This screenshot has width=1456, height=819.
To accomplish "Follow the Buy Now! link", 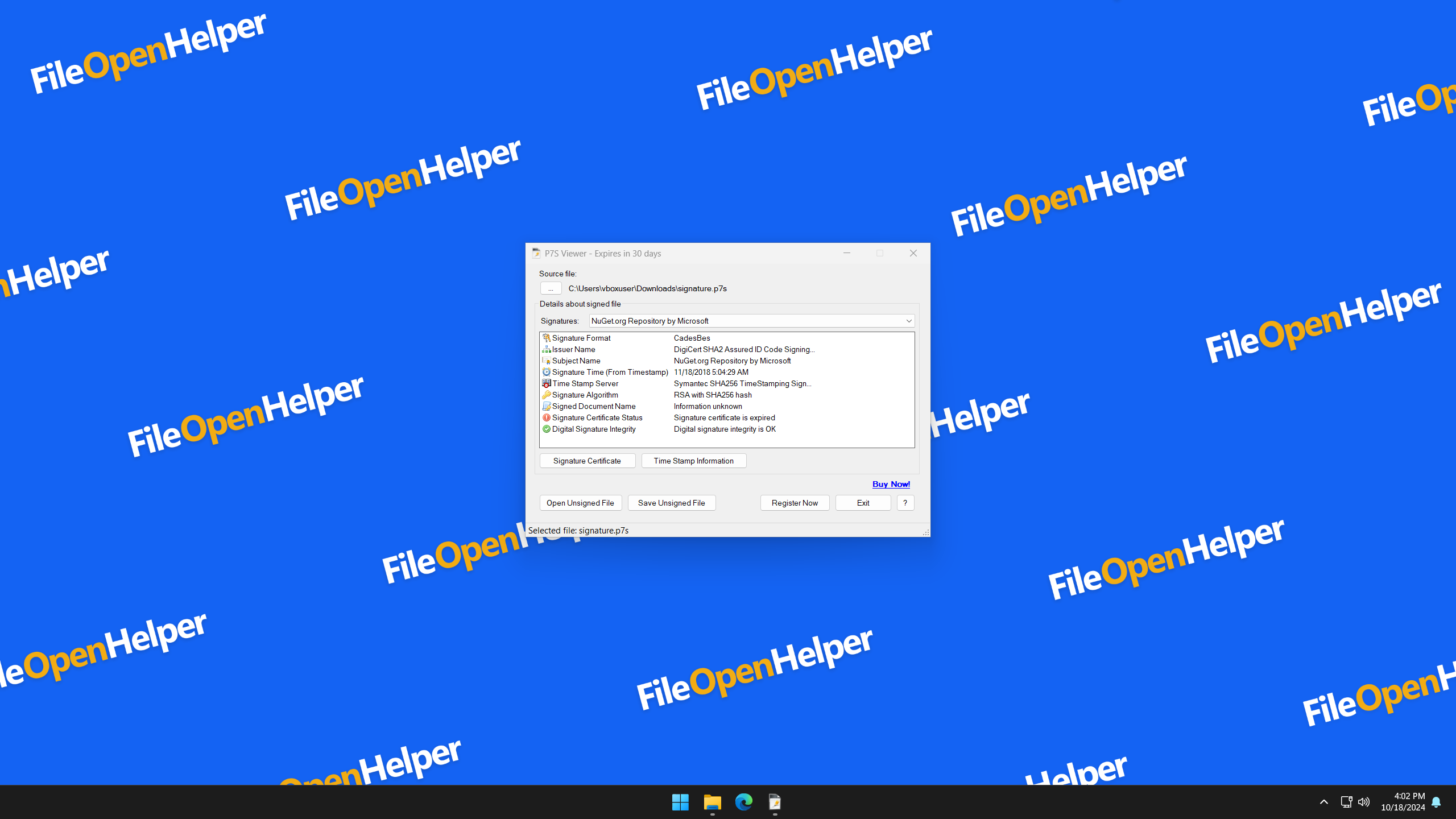I will 891,484.
